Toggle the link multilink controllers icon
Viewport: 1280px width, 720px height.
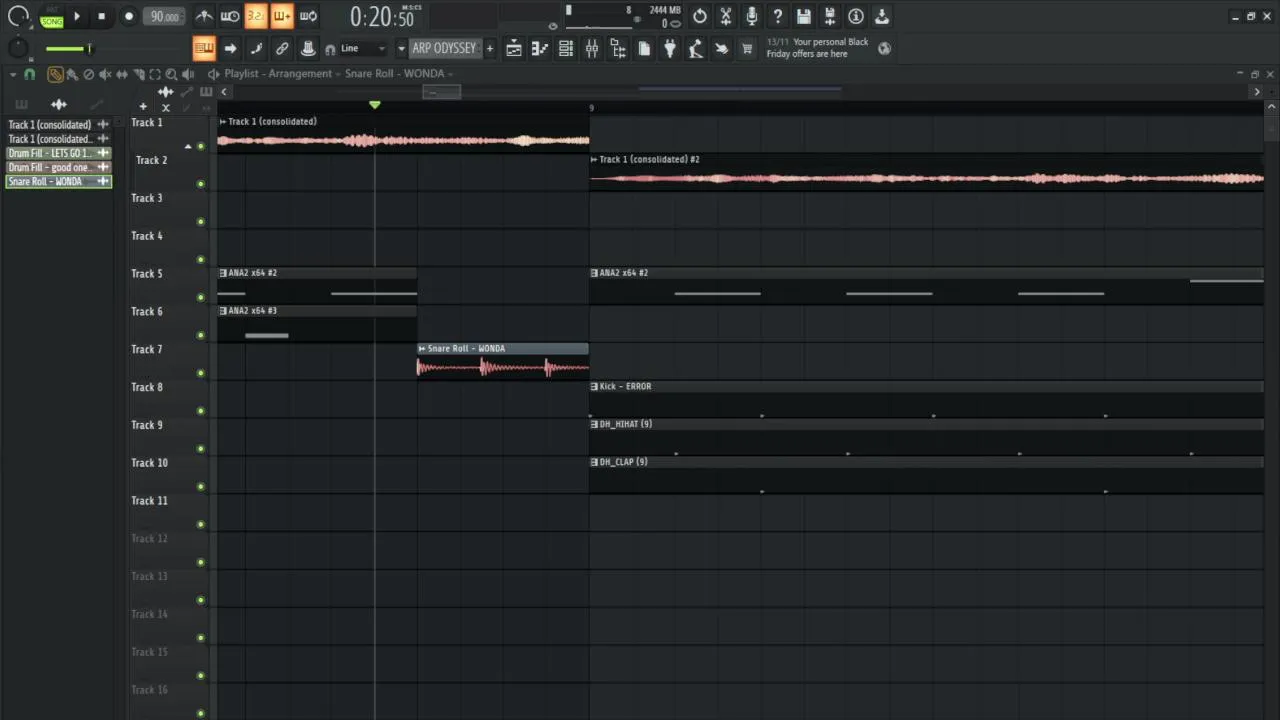point(282,48)
